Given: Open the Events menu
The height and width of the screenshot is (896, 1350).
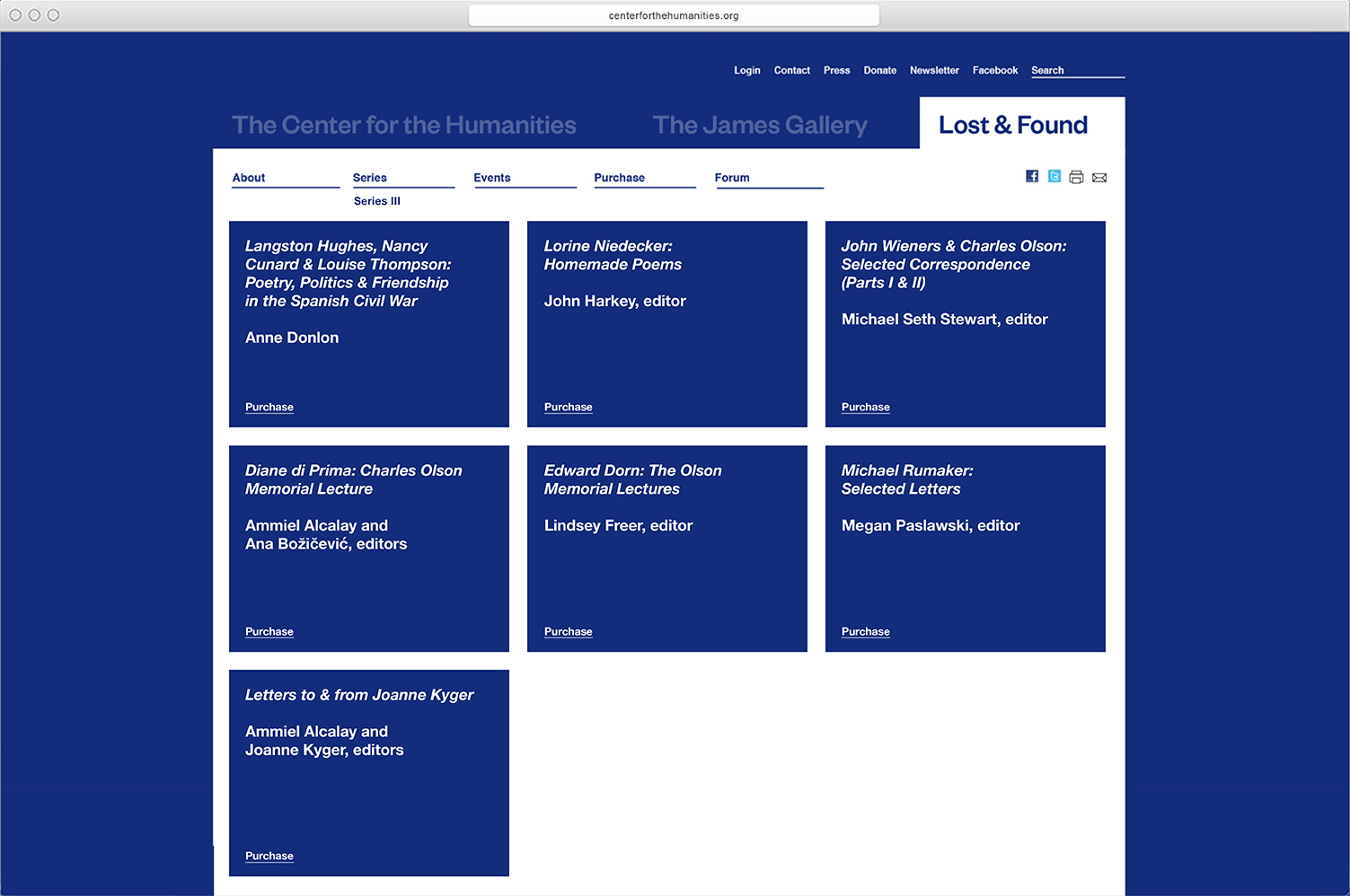Looking at the screenshot, I should pyautogui.click(x=492, y=178).
